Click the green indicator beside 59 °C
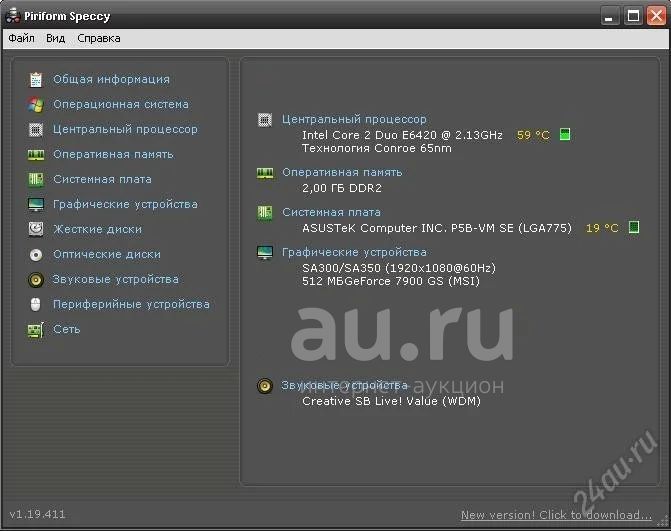This screenshot has width=671, height=531. point(565,135)
